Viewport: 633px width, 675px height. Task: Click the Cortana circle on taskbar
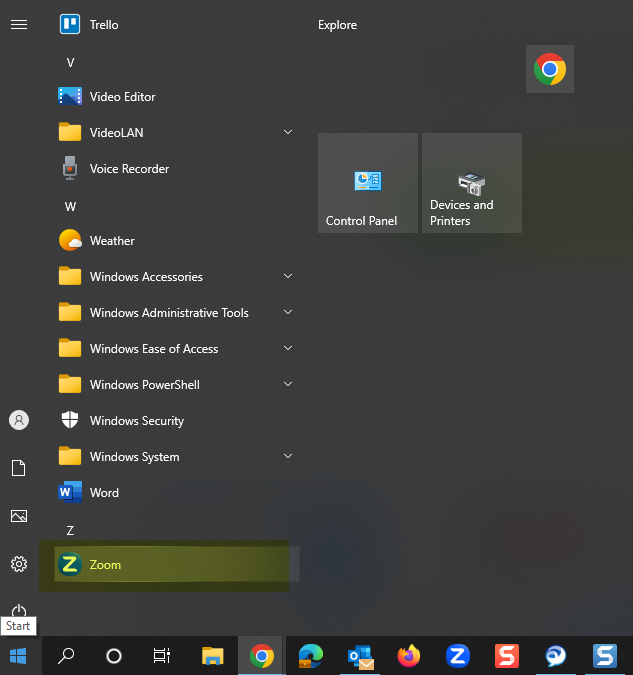pos(114,656)
